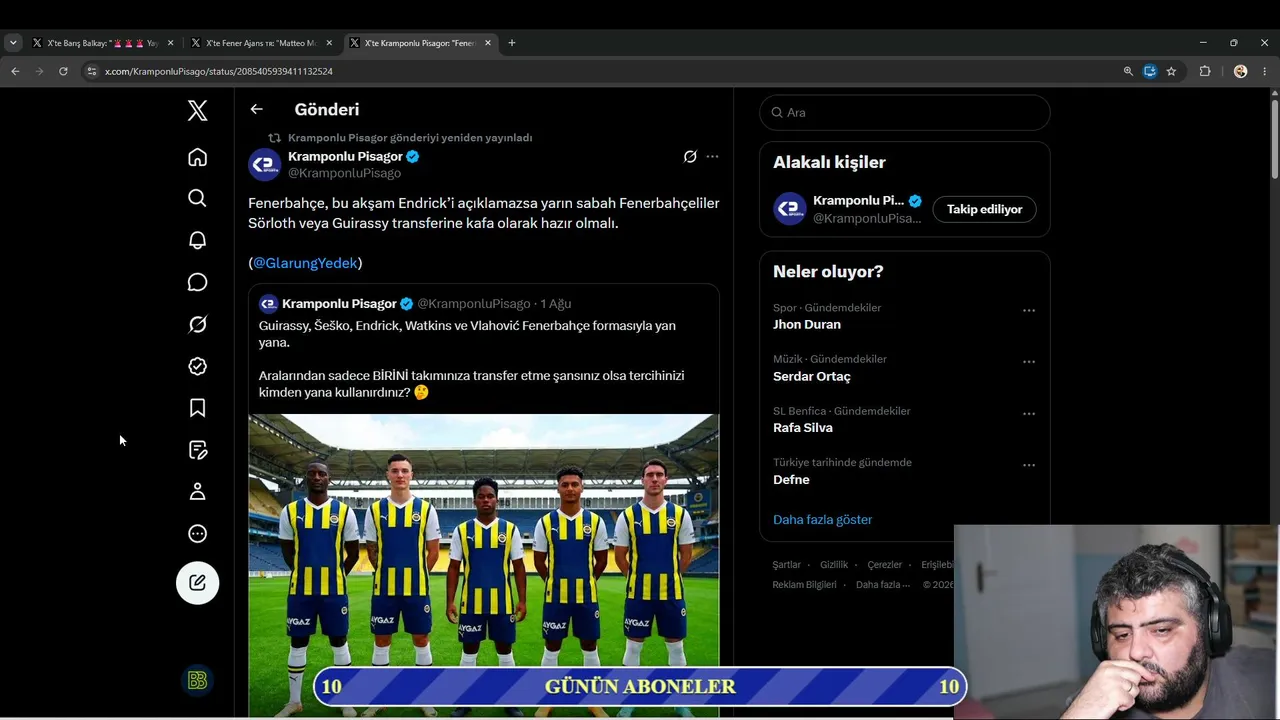The height and width of the screenshot is (720, 1280).
Task: Open the repost notice Kramponlu Pisagor link
Action: pos(410,138)
